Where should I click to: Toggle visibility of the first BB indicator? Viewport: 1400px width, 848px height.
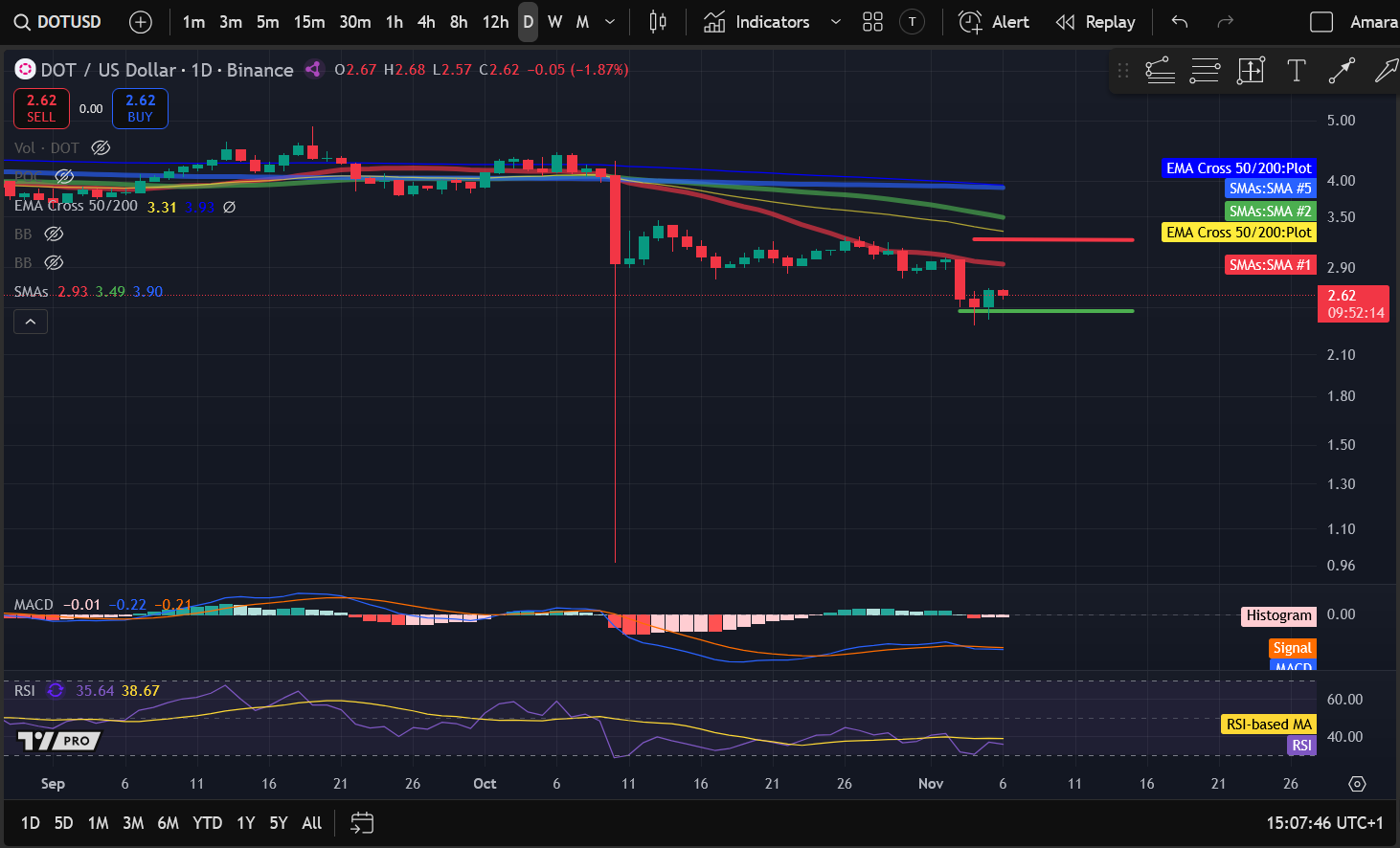[x=54, y=234]
